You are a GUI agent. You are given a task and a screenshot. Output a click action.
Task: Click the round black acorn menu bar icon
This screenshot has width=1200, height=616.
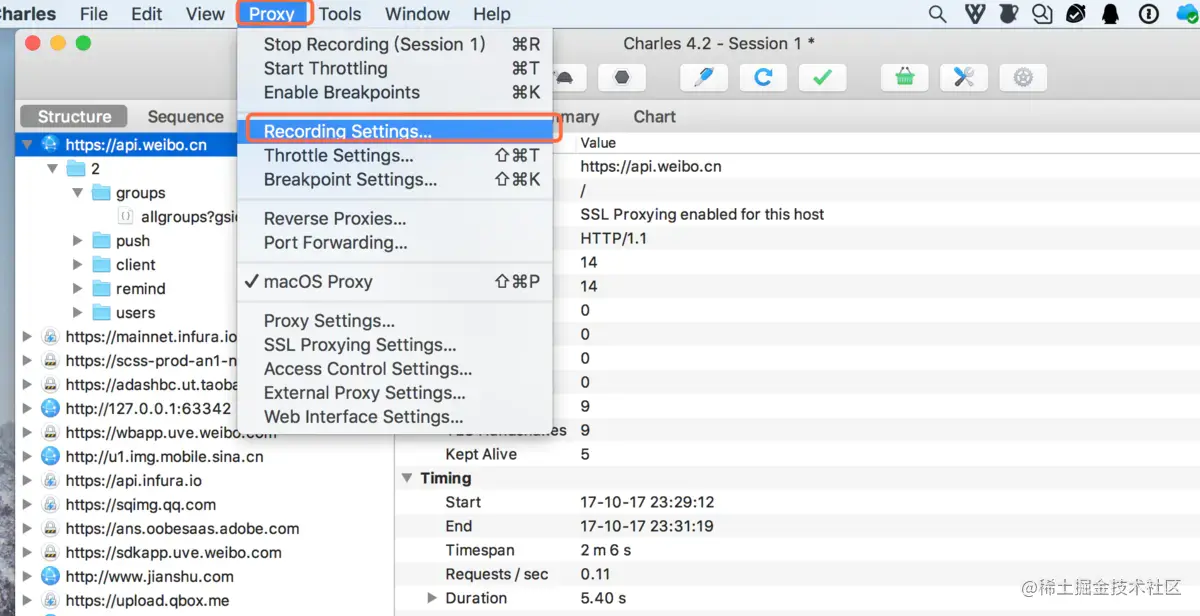tap(1077, 14)
